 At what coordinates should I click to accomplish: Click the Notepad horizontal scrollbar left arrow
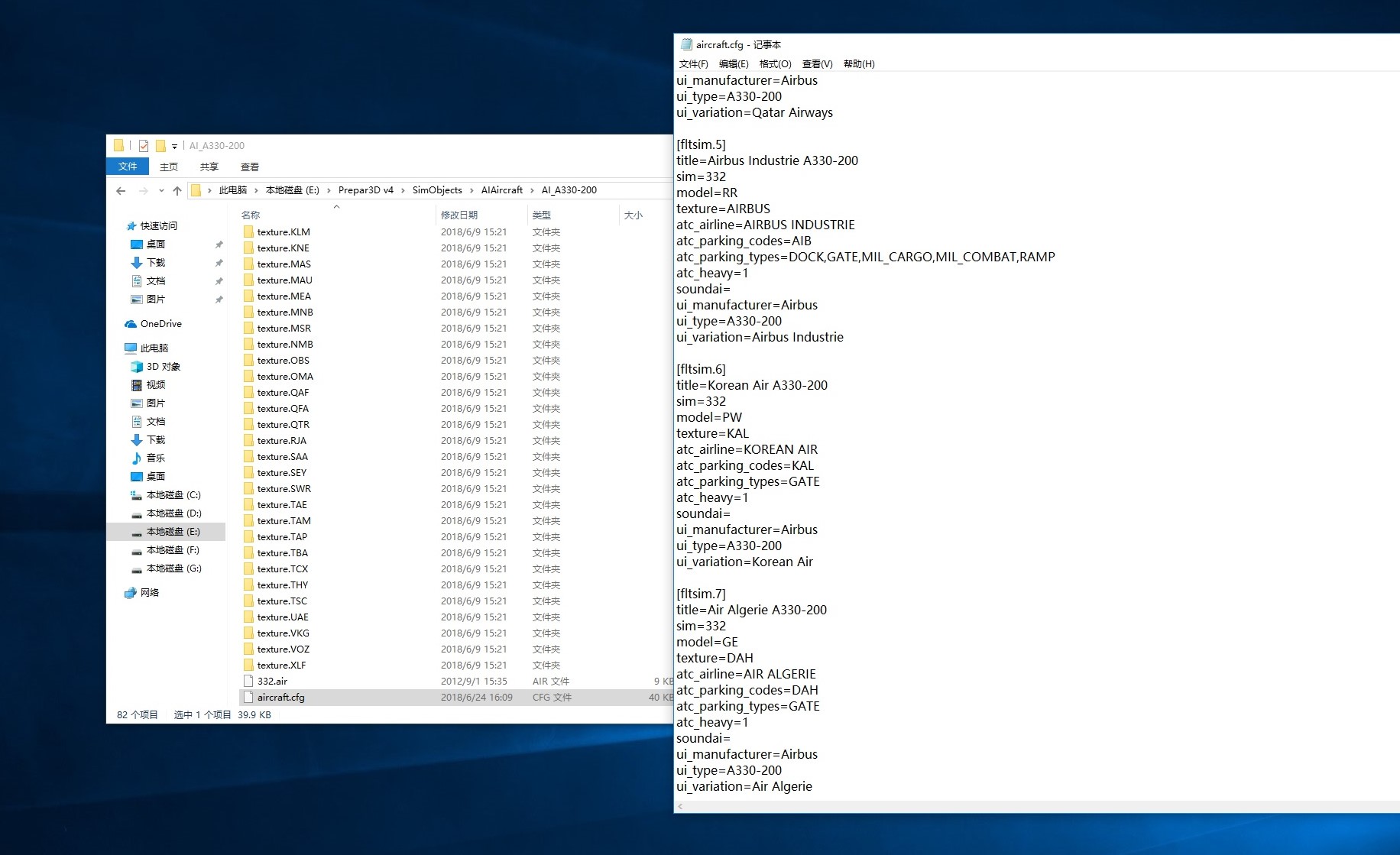[x=680, y=807]
